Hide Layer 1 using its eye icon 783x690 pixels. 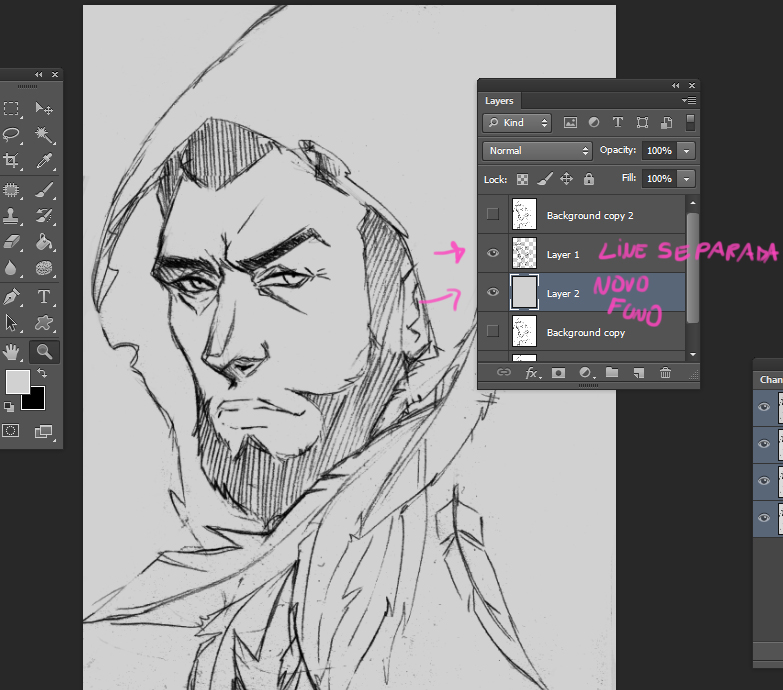[492, 254]
